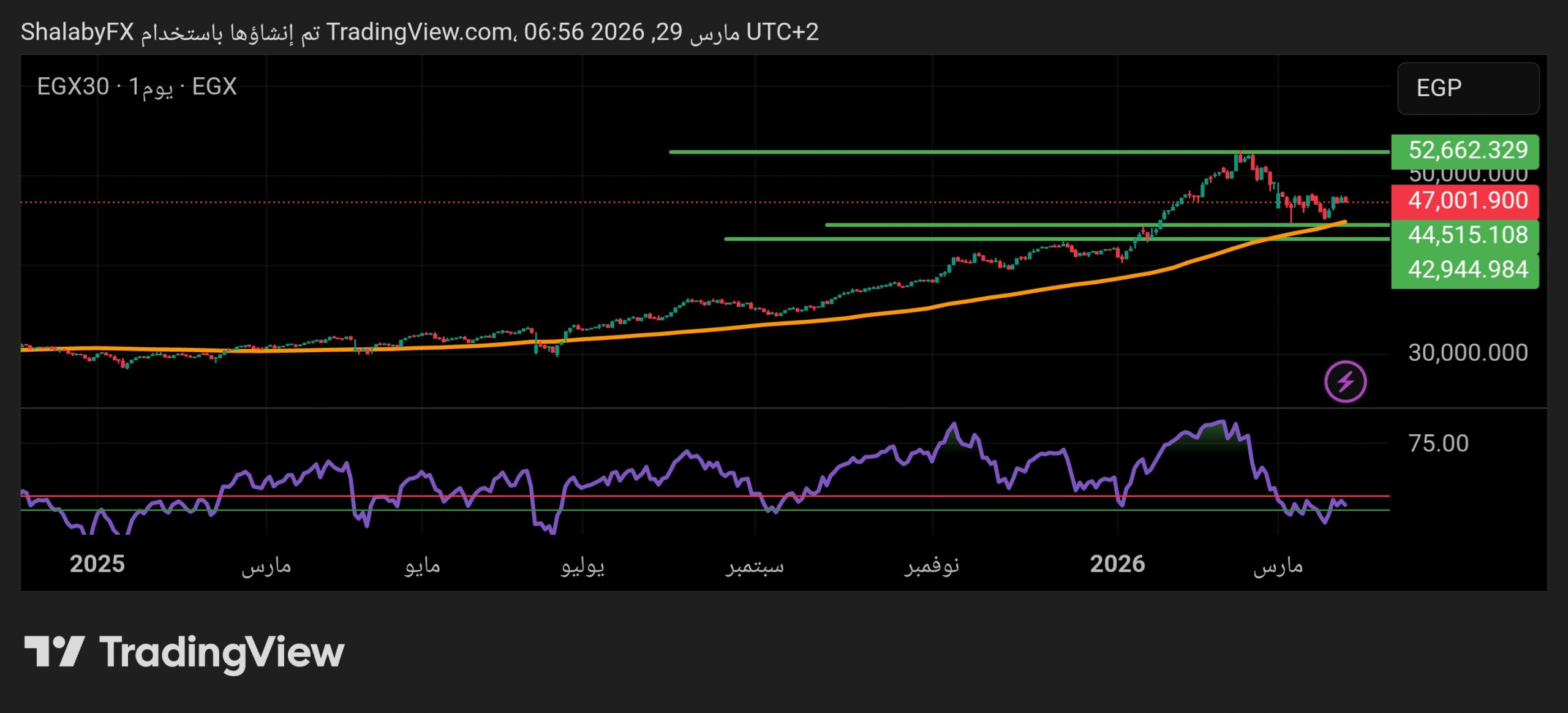Open the EGP currency selector
1568x713 pixels.
click(1468, 88)
